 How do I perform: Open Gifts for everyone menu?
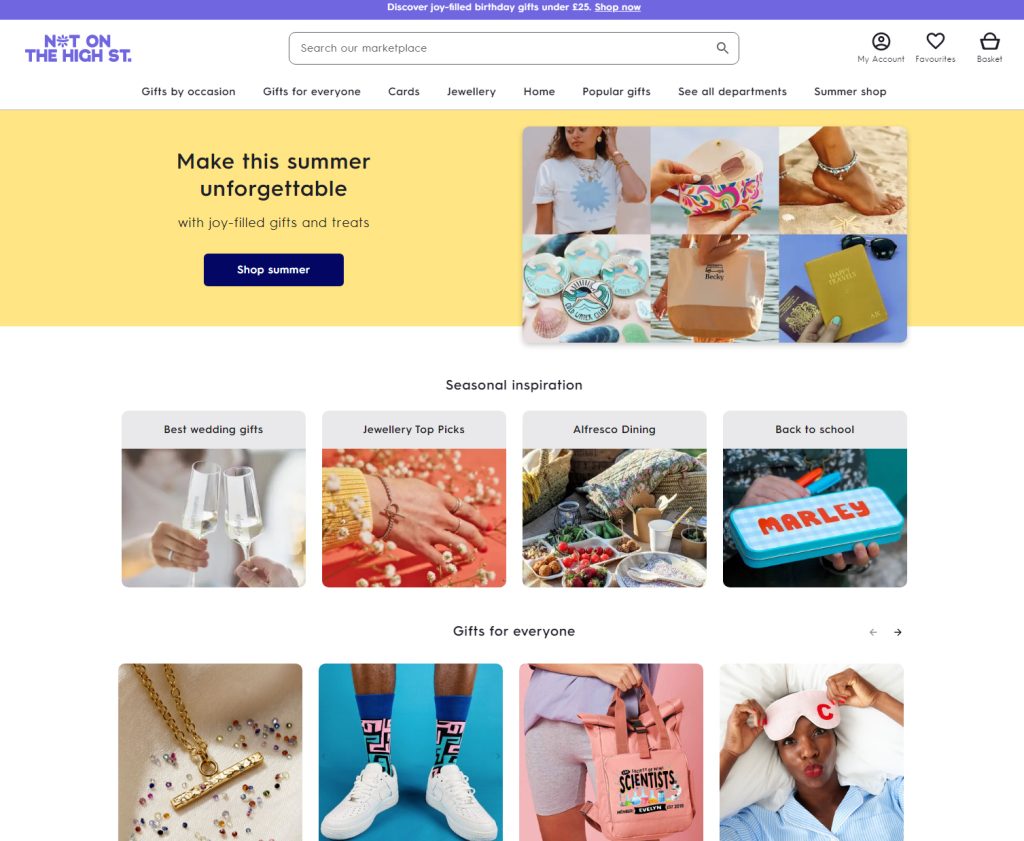click(x=312, y=91)
